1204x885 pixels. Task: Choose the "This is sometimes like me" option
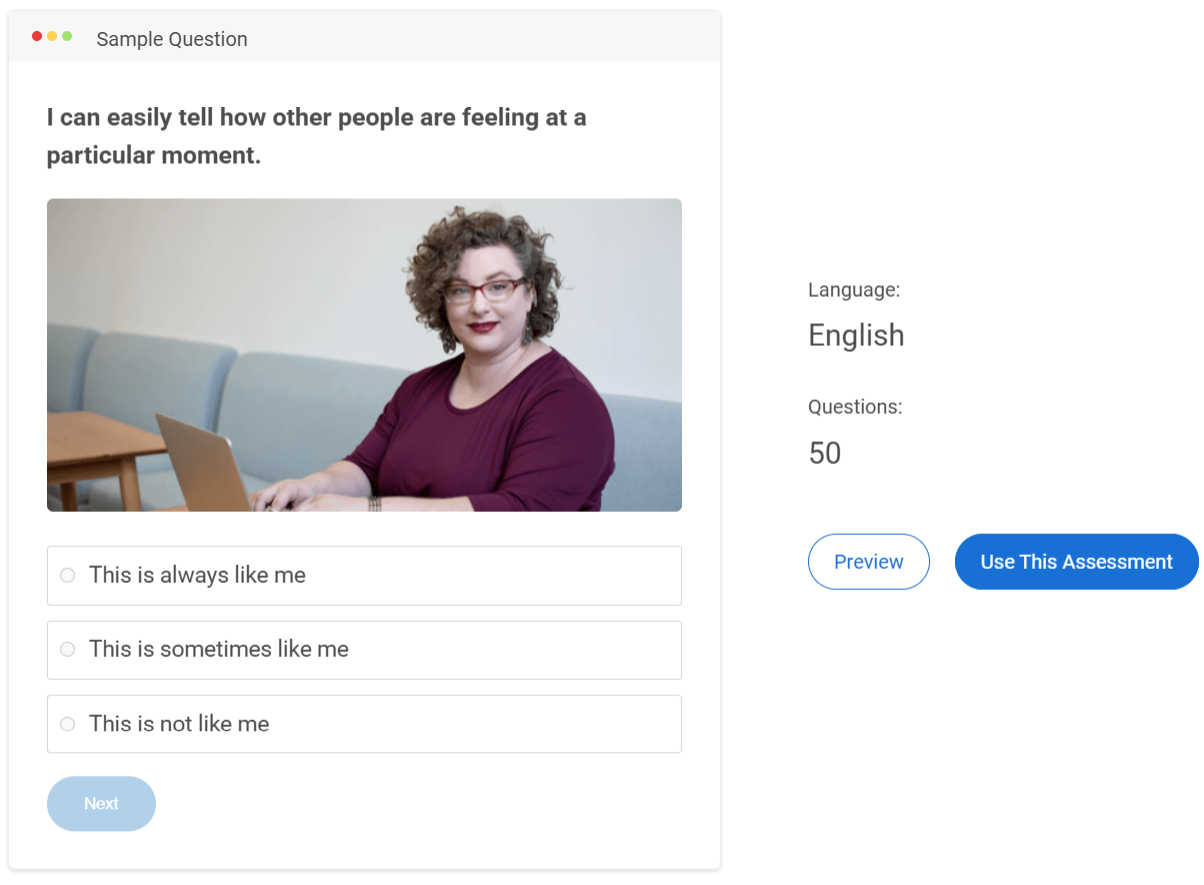click(67, 649)
